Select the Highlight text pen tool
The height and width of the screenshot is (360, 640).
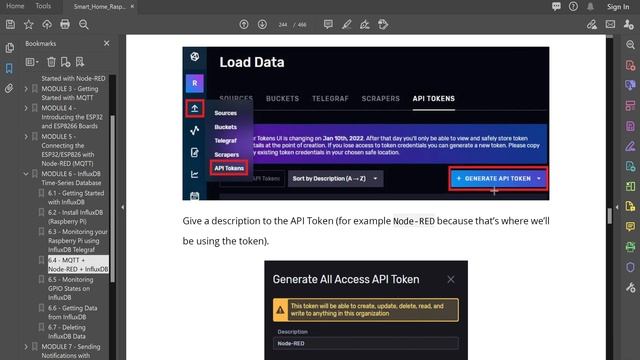[347, 24]
